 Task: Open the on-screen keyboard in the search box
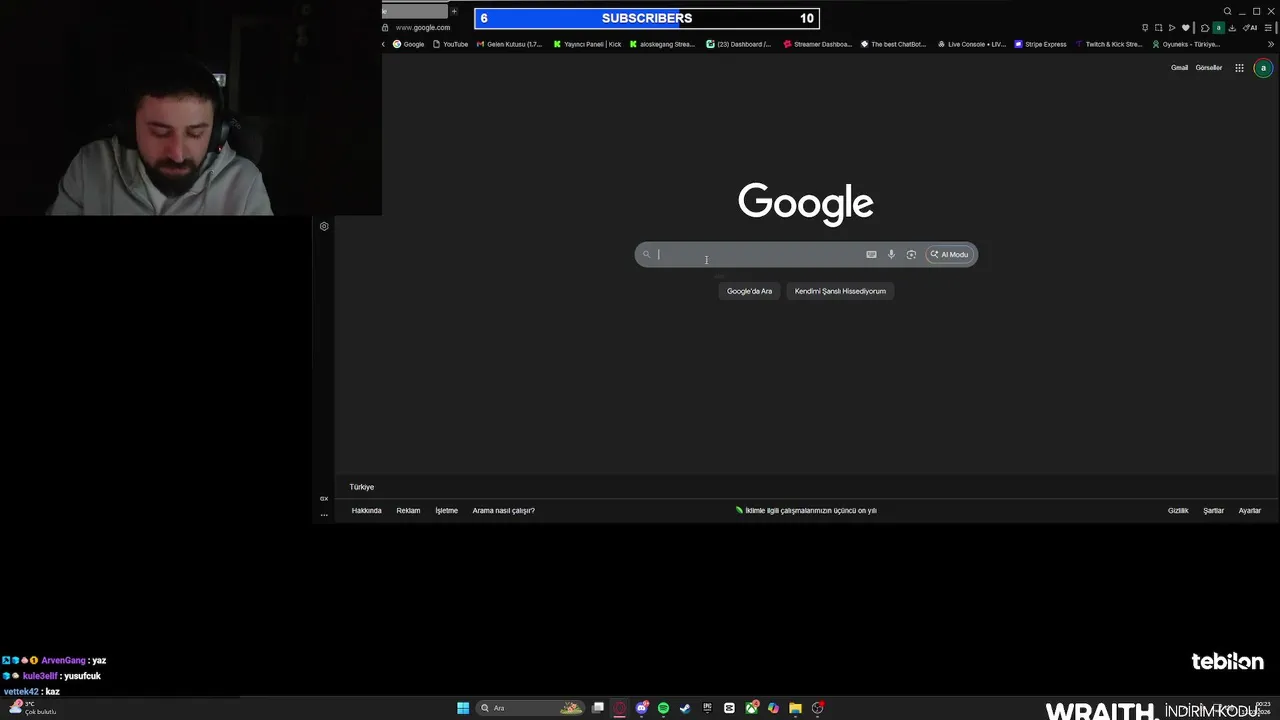(871, 255)
